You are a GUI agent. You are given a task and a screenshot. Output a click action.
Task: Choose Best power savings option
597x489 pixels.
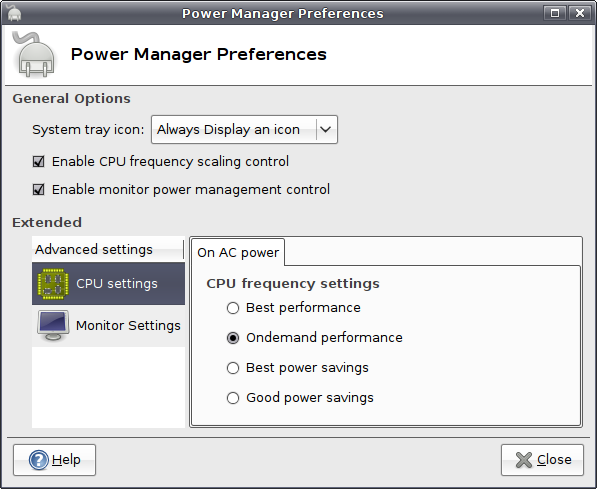233,368
